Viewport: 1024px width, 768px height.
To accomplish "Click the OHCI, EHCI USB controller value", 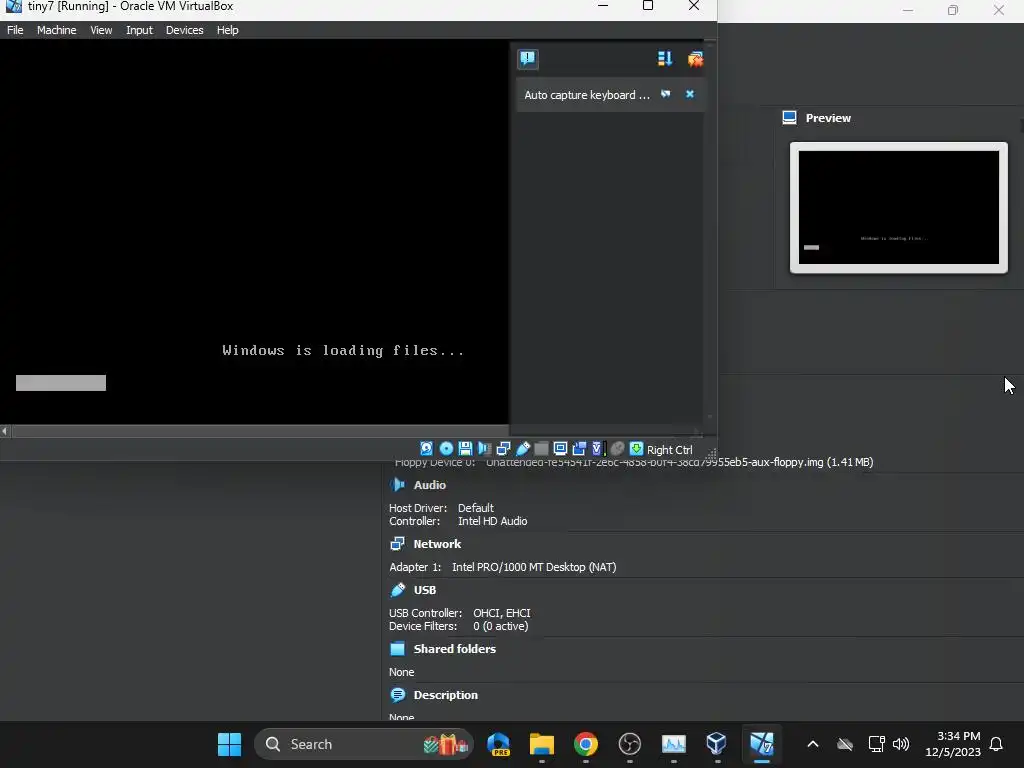I will tap(502, 613).
